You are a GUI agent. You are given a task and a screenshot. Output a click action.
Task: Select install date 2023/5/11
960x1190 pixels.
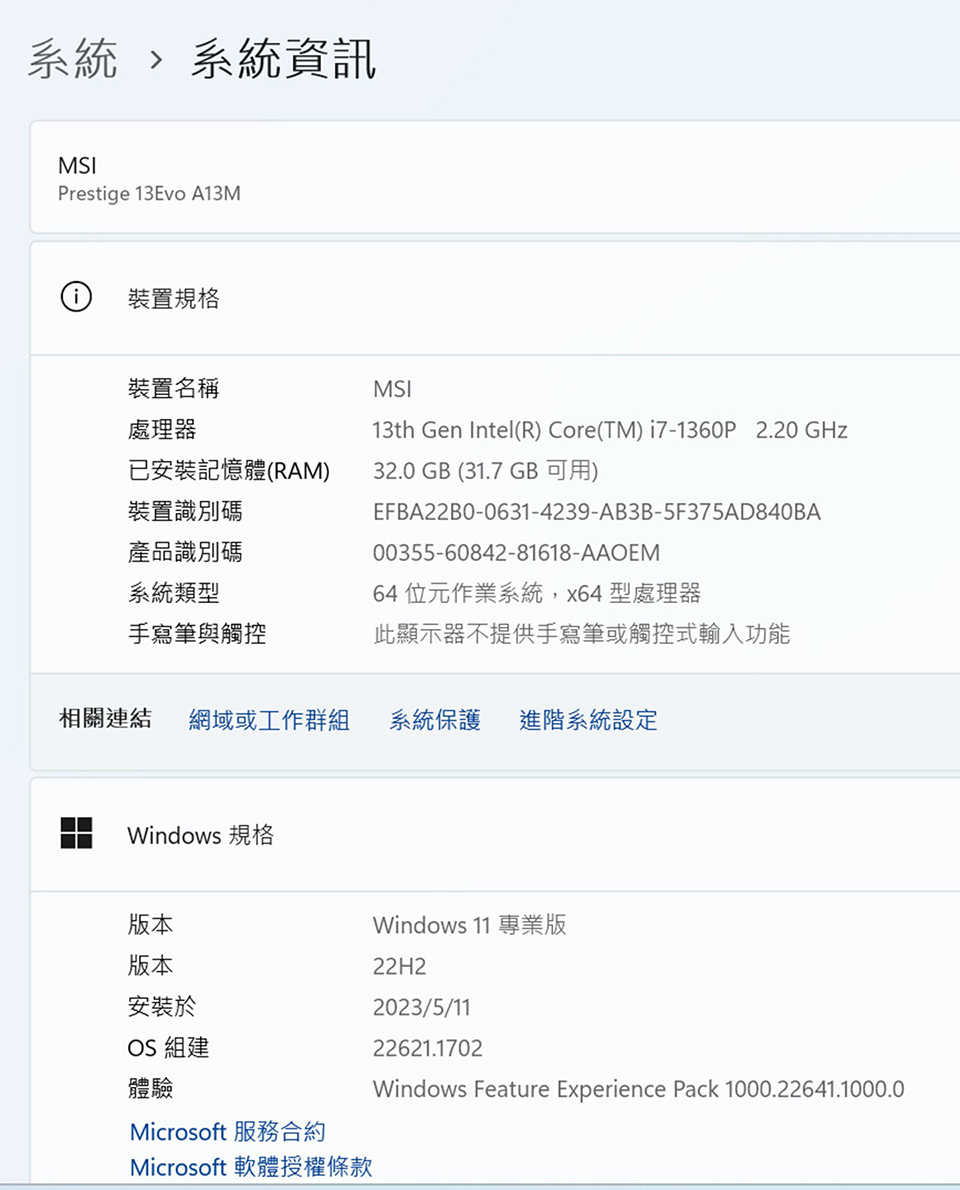coord(422,1007)
